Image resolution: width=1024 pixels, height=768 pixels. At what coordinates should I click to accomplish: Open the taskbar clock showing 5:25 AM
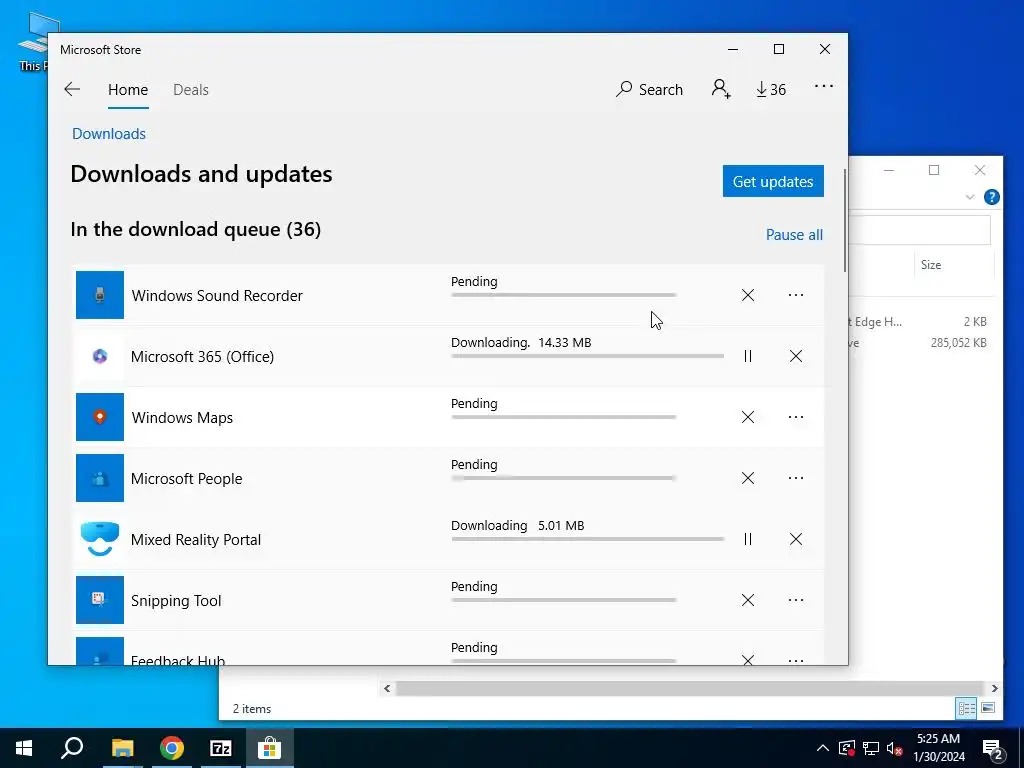(938, 748)
